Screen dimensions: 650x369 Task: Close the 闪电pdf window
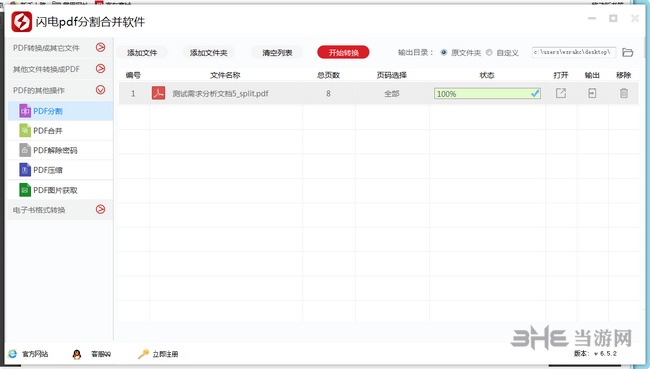[x=635, y=18]
